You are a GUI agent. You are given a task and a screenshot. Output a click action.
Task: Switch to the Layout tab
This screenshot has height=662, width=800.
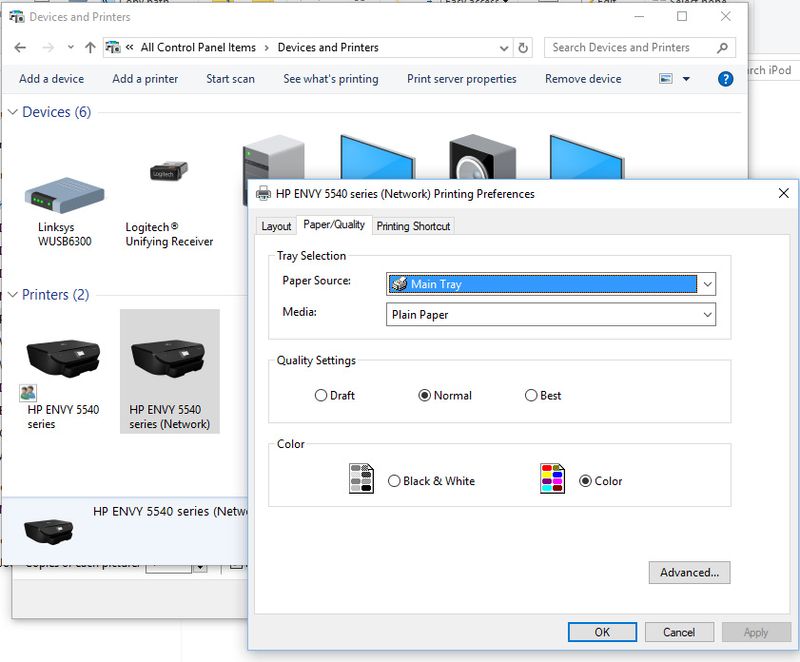point(276,226)
